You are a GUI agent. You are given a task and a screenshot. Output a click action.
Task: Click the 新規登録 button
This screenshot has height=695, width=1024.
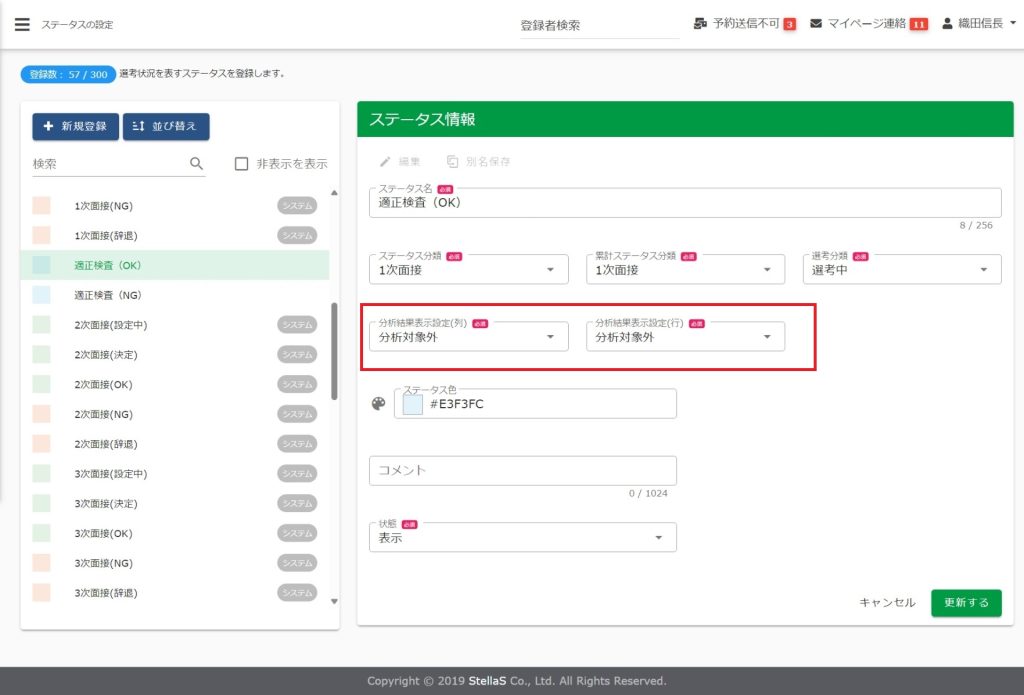74,127
